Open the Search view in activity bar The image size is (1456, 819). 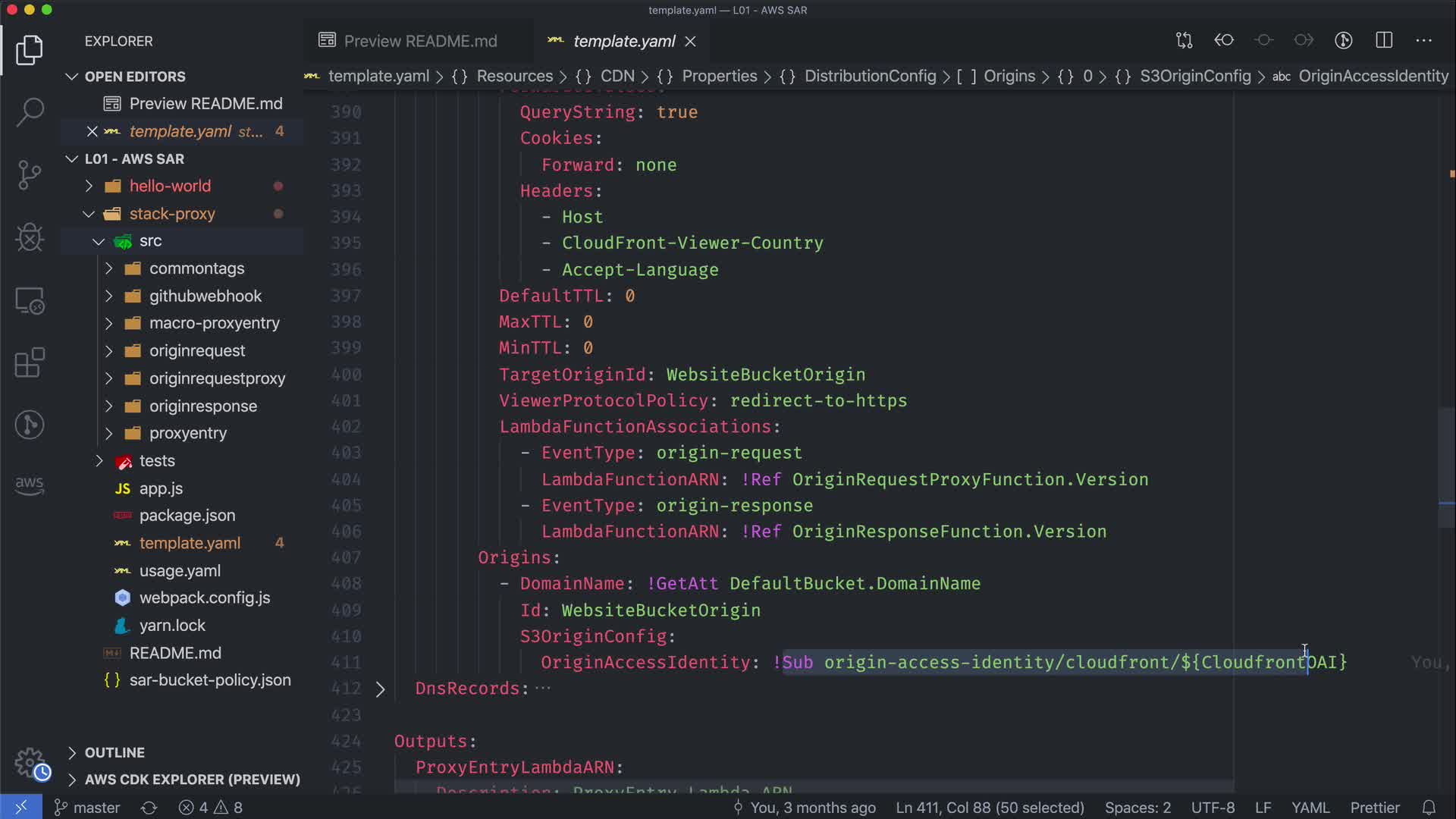tap(30, 112)
